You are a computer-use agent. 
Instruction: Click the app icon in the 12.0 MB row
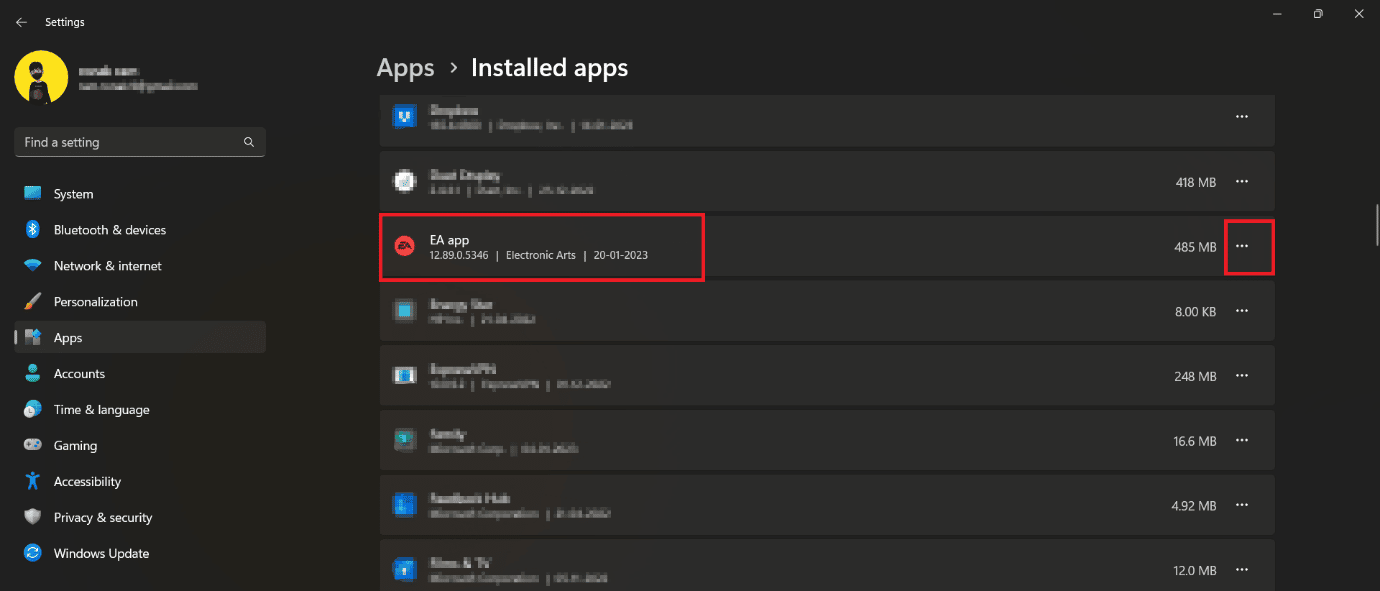(404, 570)
